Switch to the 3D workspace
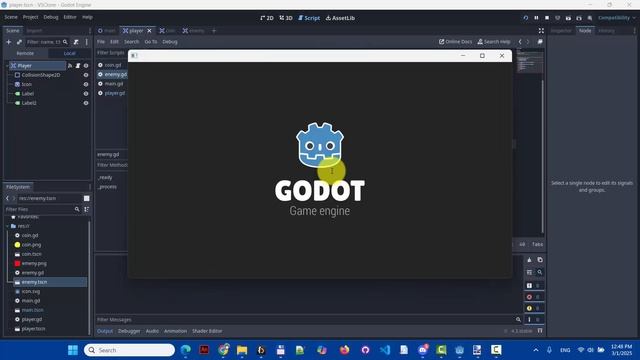The width and height of the screenshot is (640, 360). point(286,18)
